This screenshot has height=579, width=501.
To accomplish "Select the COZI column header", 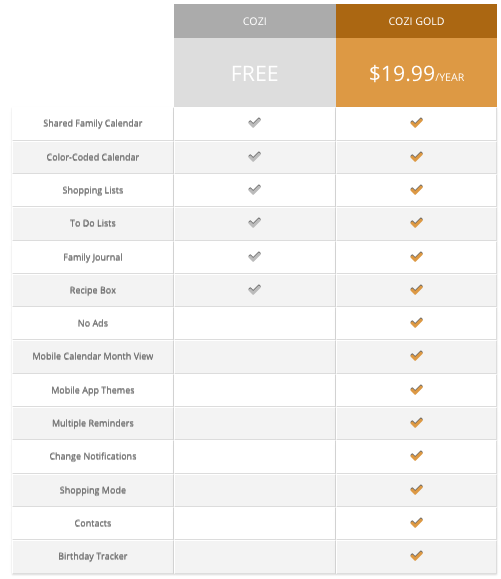I will (255, 21).
